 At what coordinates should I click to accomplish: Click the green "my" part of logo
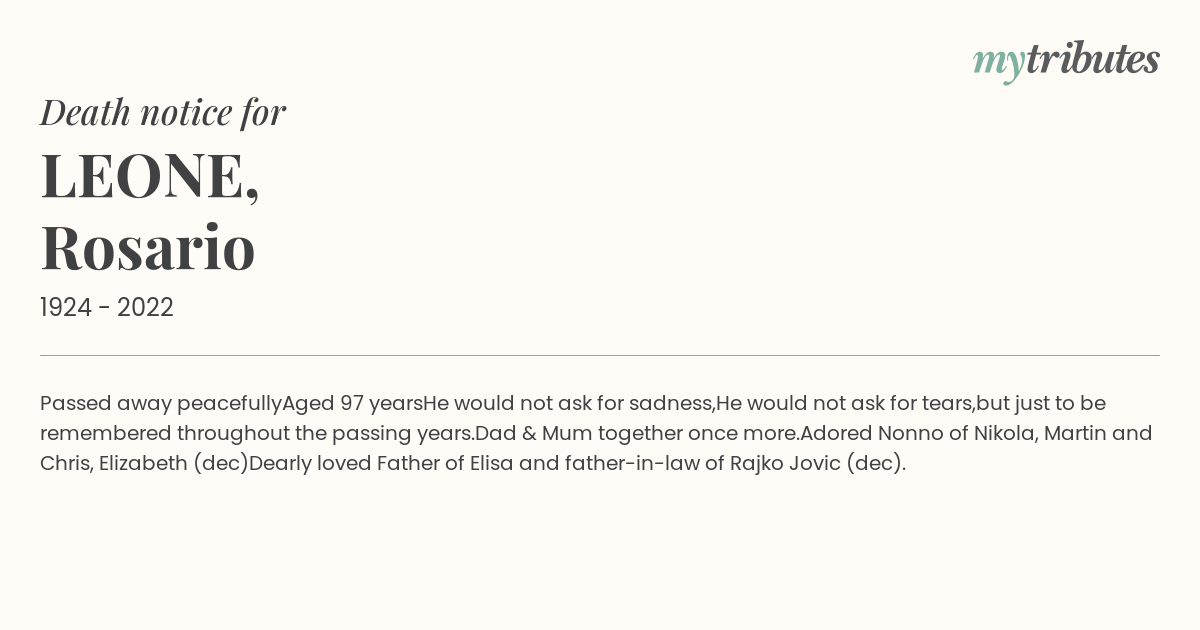[x=998, y=64]
